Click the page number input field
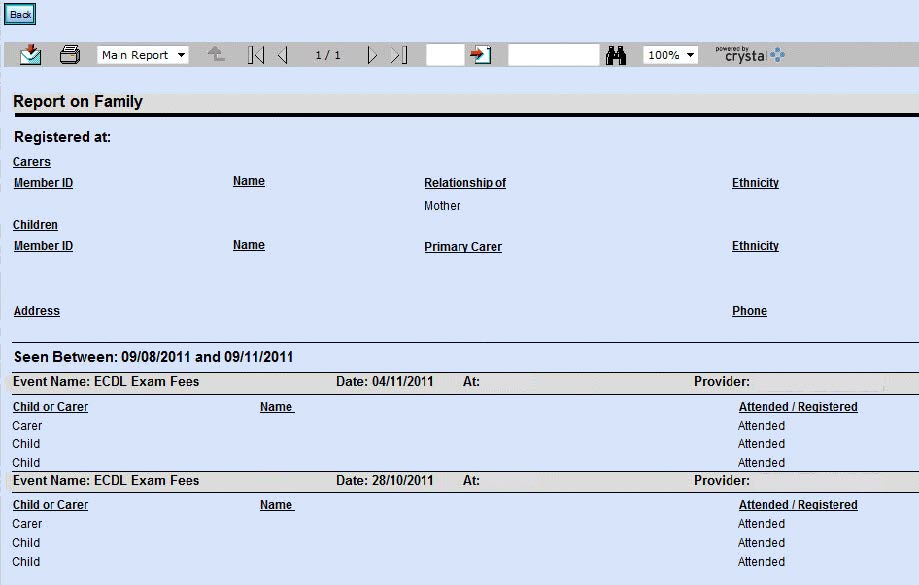 coord(444,55)
